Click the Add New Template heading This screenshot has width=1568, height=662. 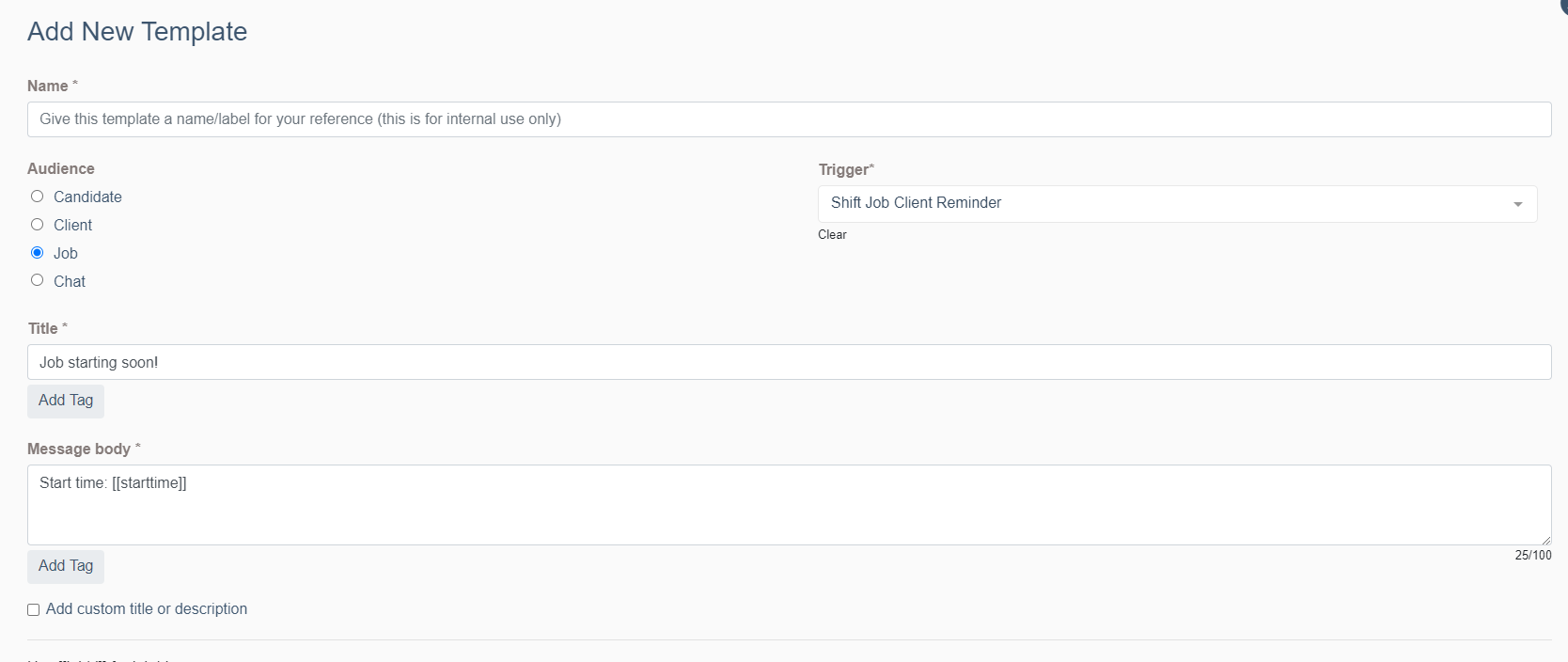coord(137,32)
